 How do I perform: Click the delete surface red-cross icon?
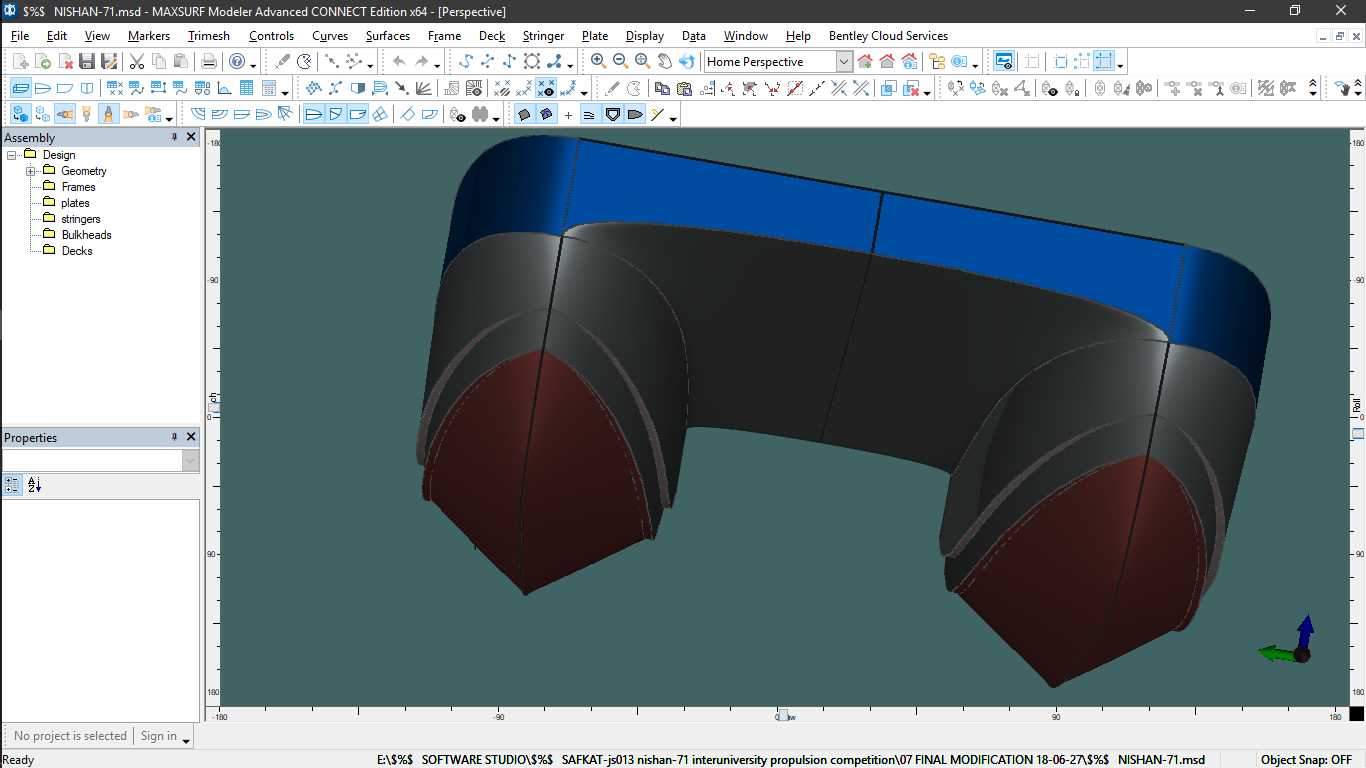911,88
